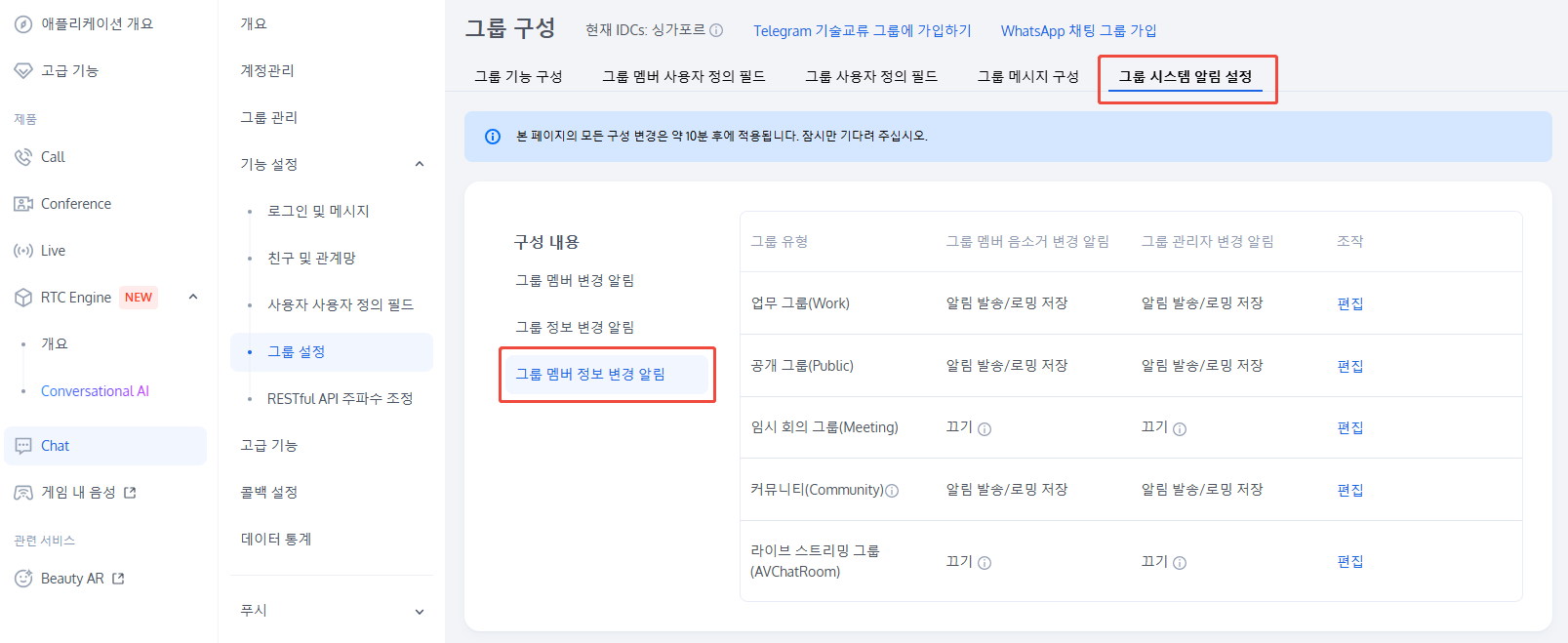
Task: Open 고급 기능 in secondary menu
Action: pos(269,445)
